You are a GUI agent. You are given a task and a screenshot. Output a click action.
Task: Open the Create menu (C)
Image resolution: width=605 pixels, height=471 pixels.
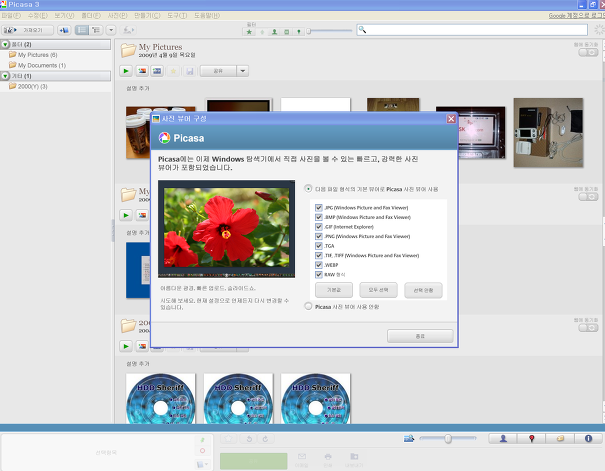(x=147, y=15)
